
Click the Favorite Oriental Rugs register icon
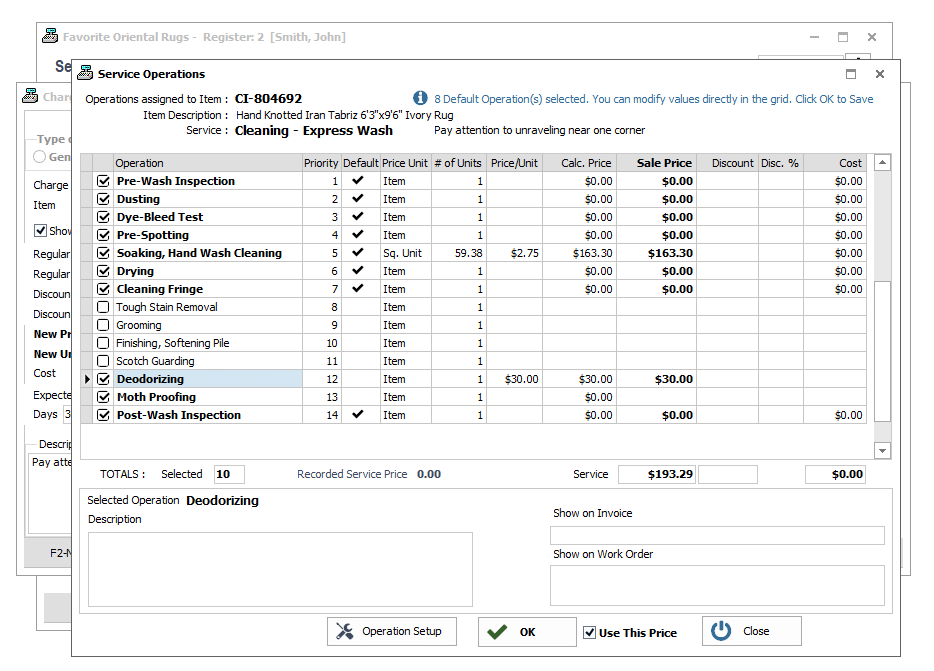[x=50, y=36]
